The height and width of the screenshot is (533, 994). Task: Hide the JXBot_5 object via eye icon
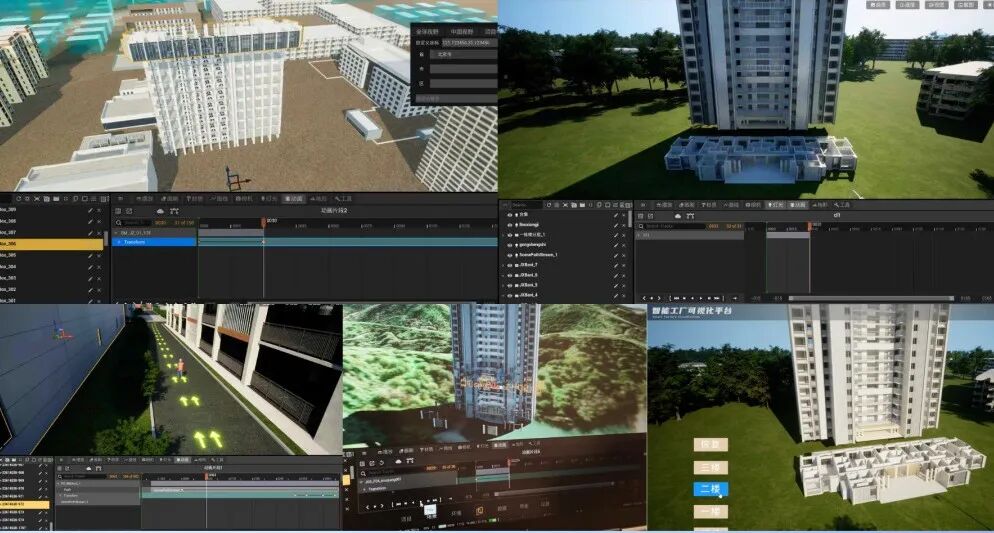[x=510, y=285]
